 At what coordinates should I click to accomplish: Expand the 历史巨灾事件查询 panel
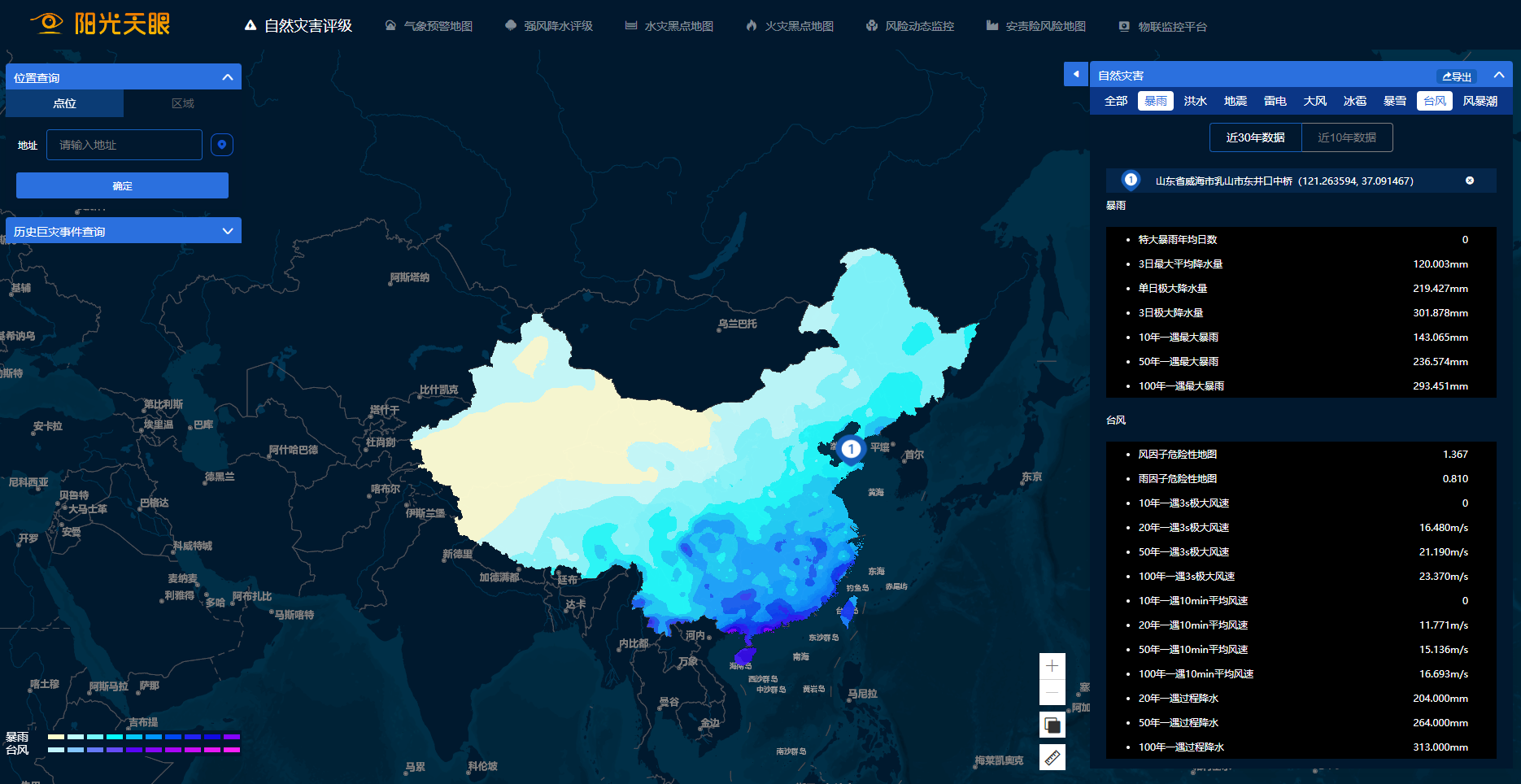pos(228,231)
